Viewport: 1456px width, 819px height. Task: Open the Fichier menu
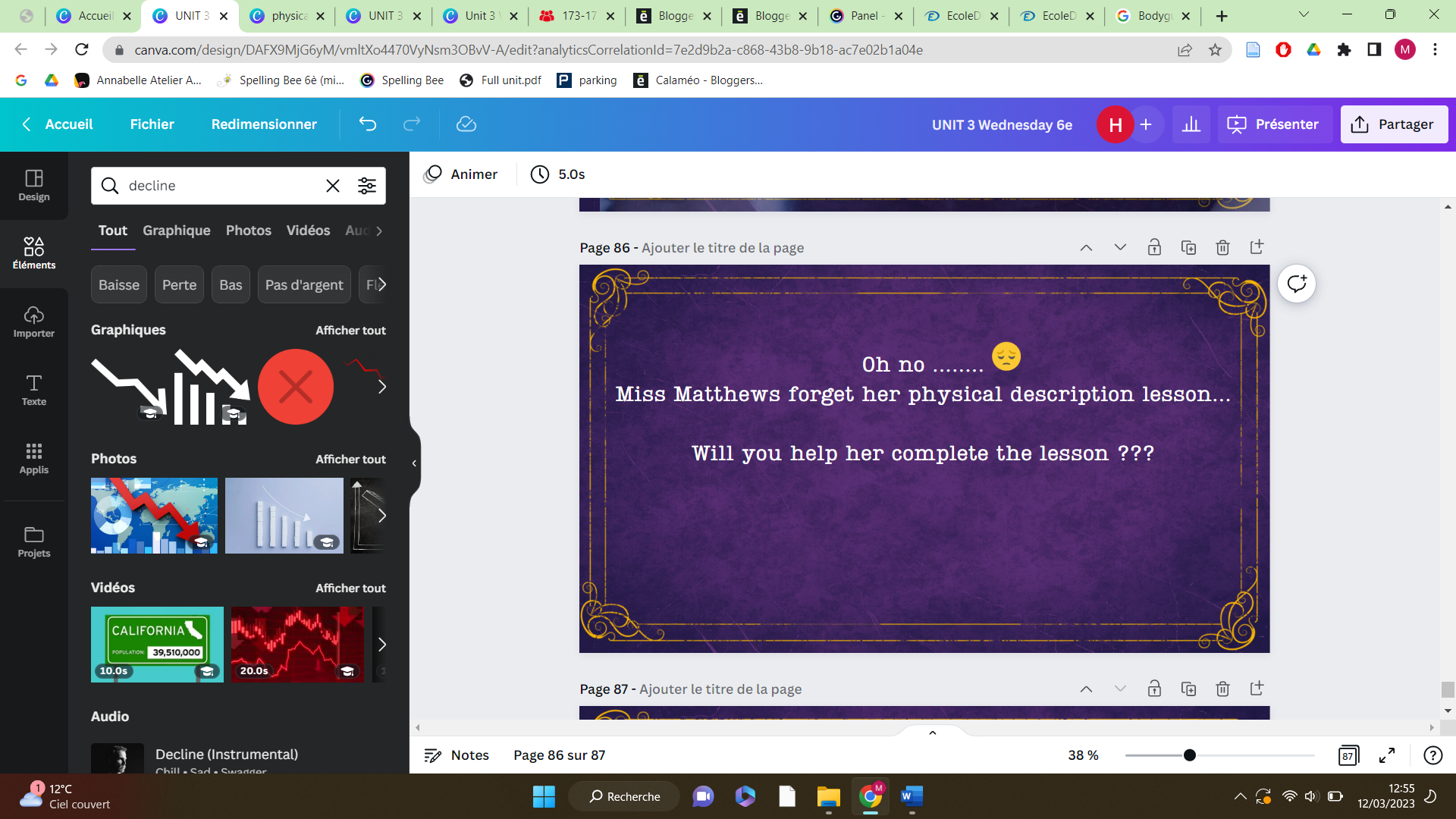point(152,124)
